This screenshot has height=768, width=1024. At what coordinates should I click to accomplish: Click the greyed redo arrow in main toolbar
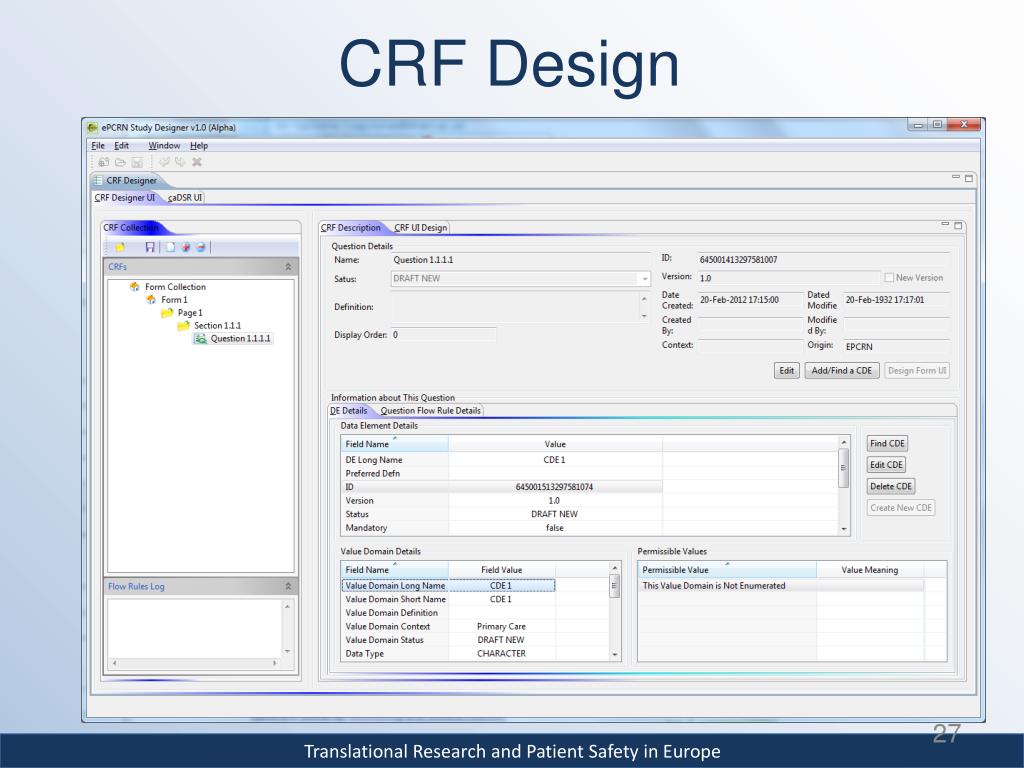(x=180, y=162)
